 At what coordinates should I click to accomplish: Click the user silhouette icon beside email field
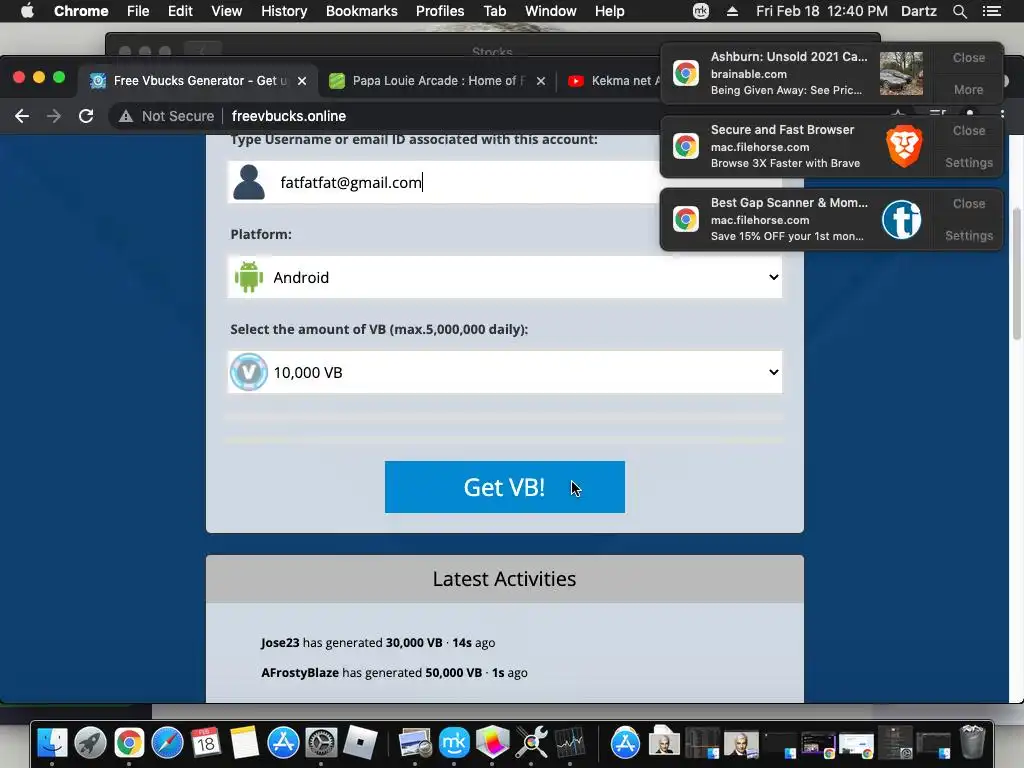click(249, 182)
